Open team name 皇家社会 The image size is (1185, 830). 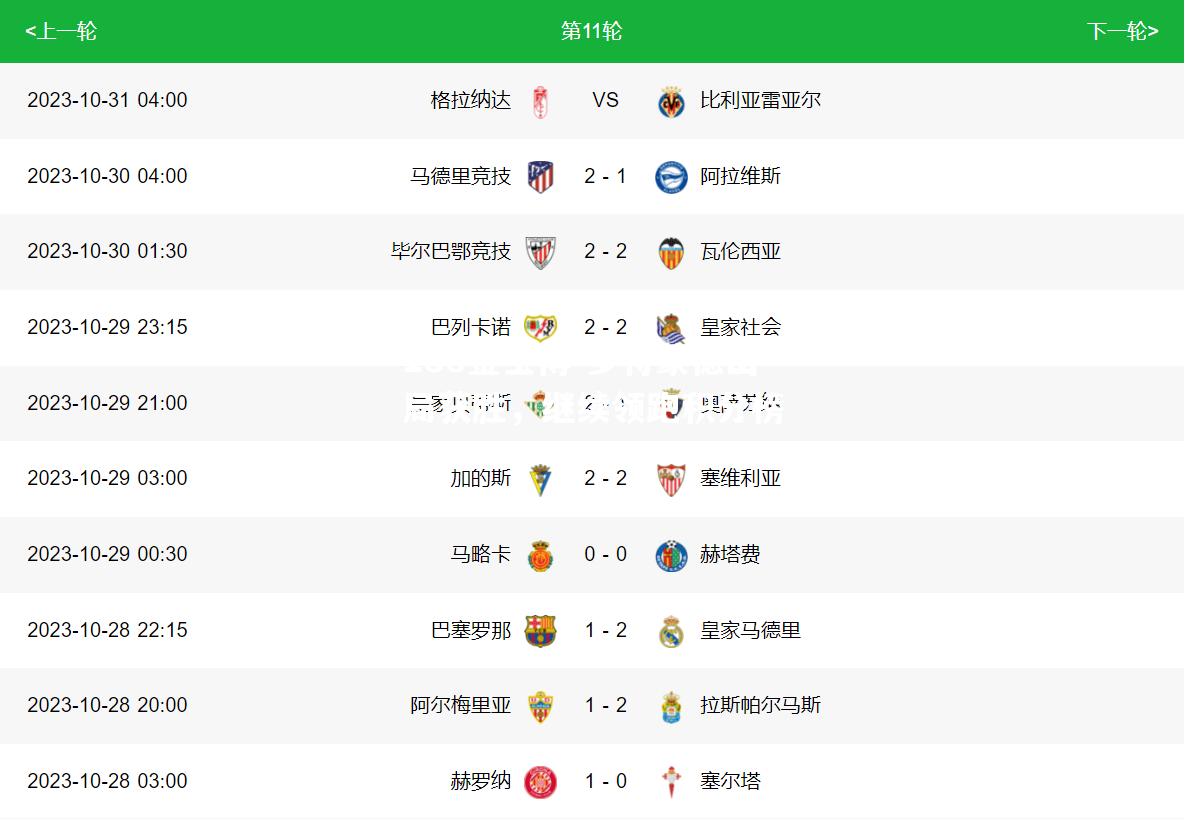point(740,327)
